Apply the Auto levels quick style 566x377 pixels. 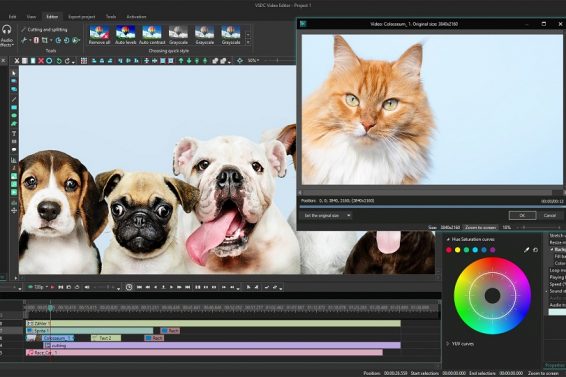(126, 35)
